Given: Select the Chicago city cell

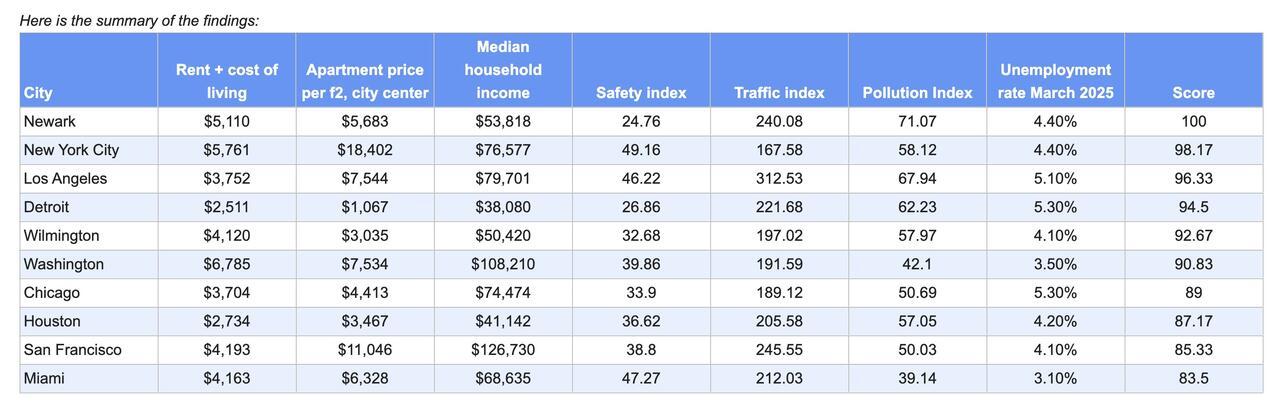Looking at the screenshot, I should pos(52,293).
